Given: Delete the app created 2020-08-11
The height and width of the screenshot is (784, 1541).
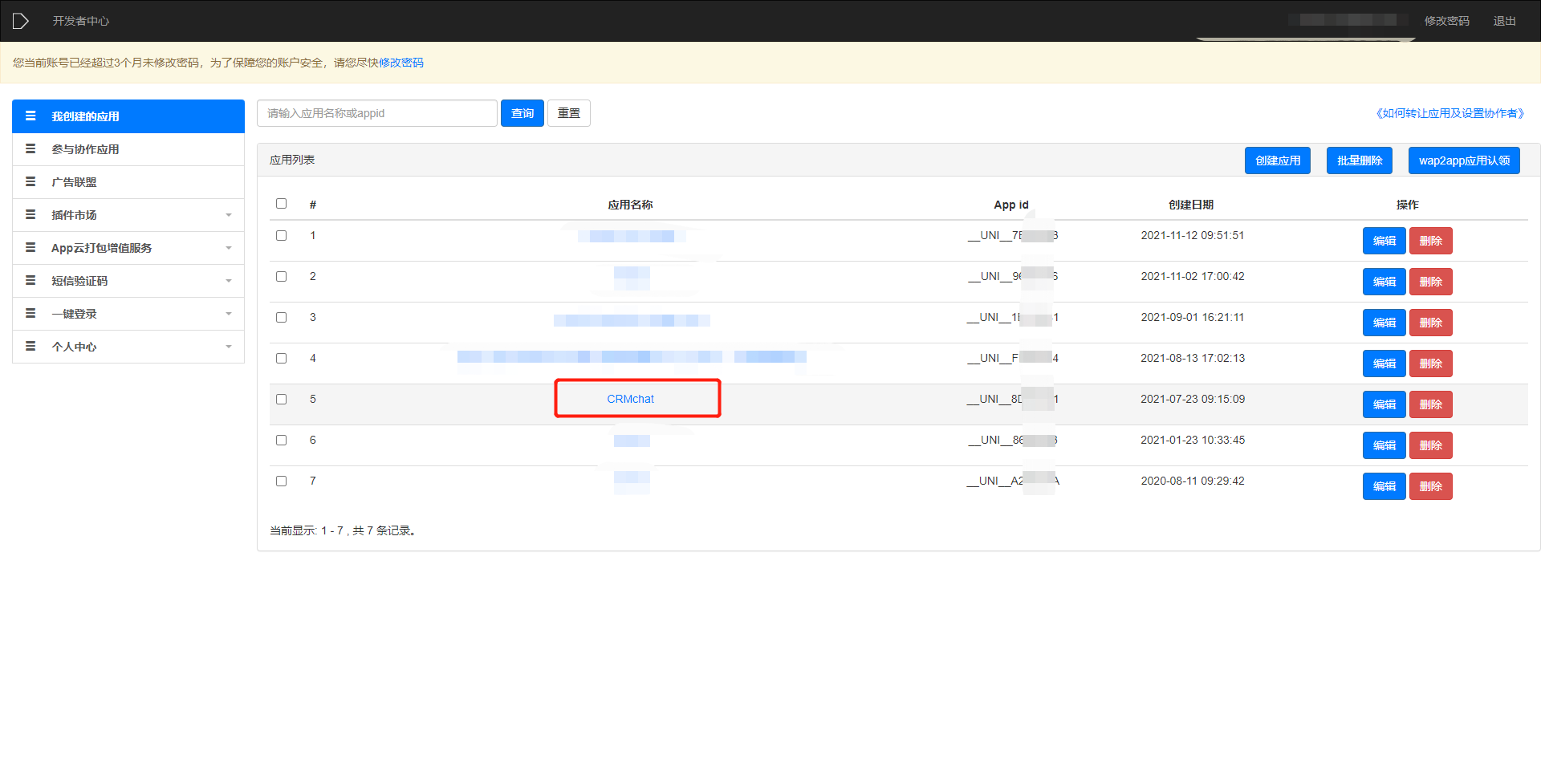Looking at the screenshot, I should click(x=1430, y=486).
